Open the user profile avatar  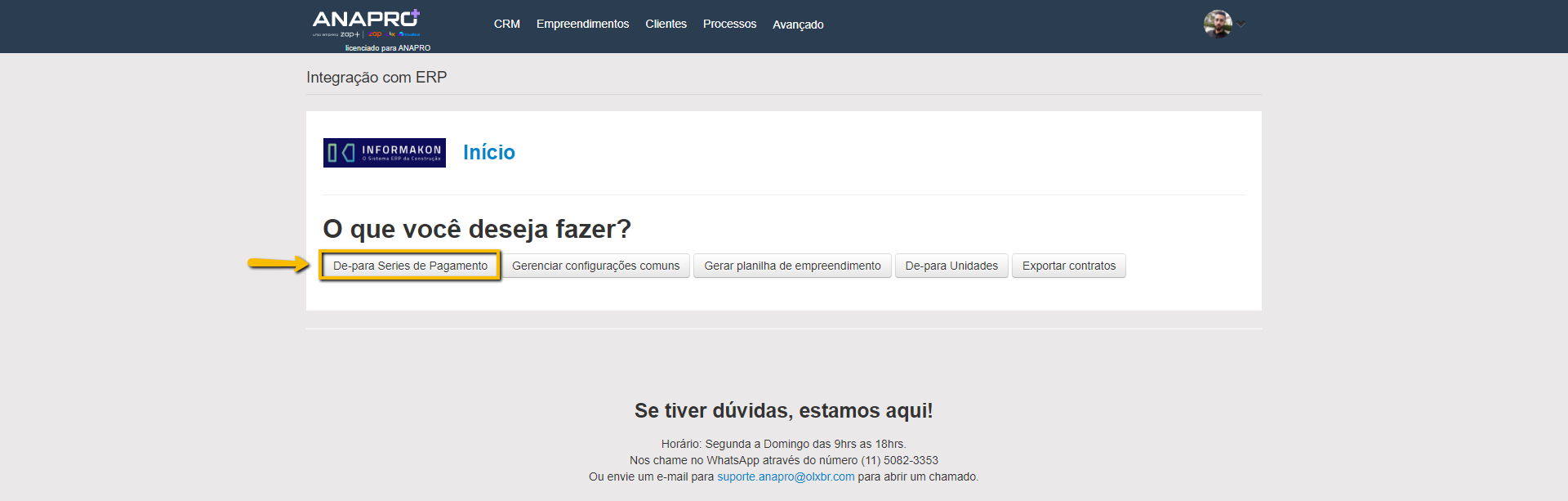[1217, 24]
